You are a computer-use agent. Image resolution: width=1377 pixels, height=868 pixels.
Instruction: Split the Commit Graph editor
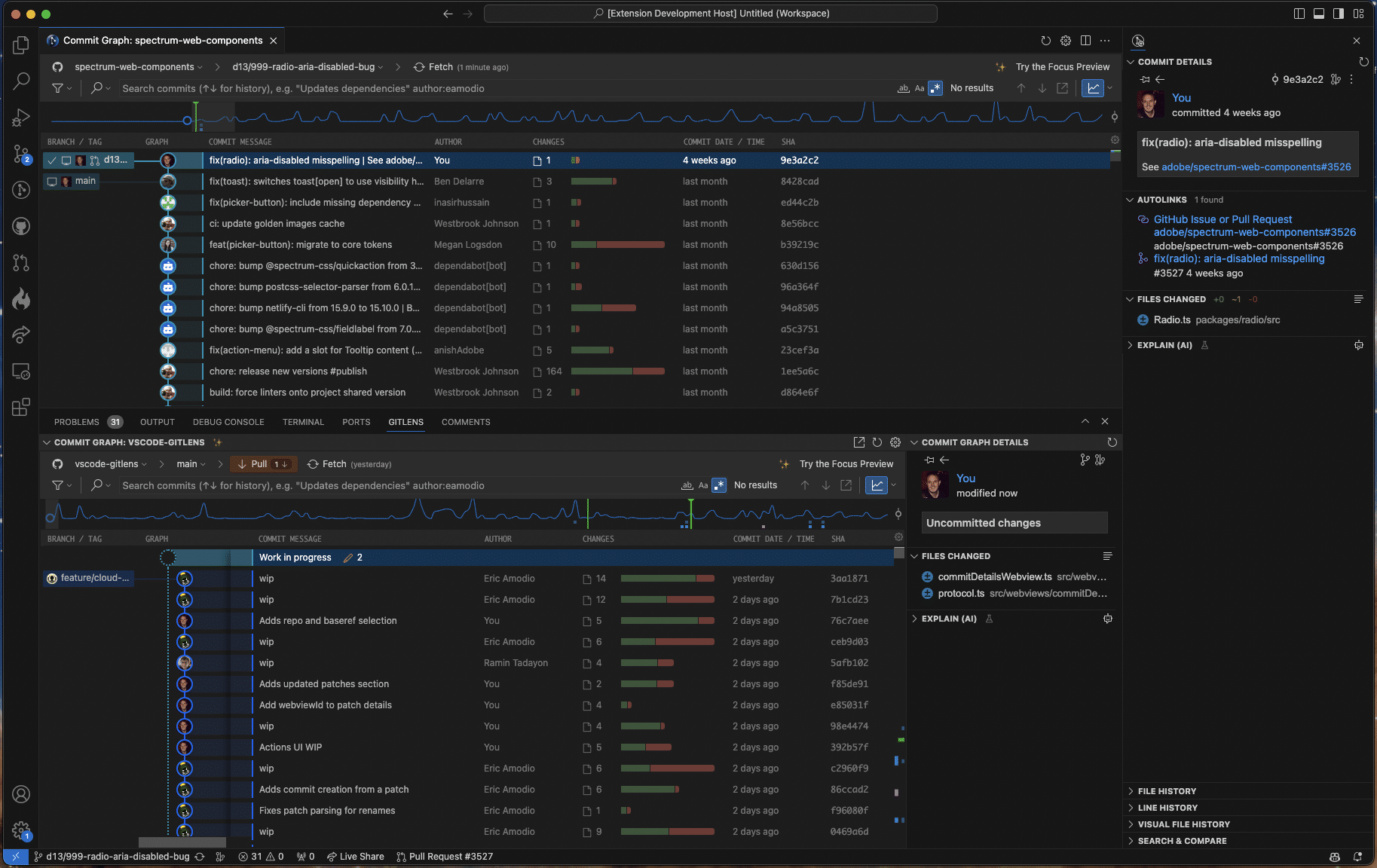click(x=1085, y=41)
